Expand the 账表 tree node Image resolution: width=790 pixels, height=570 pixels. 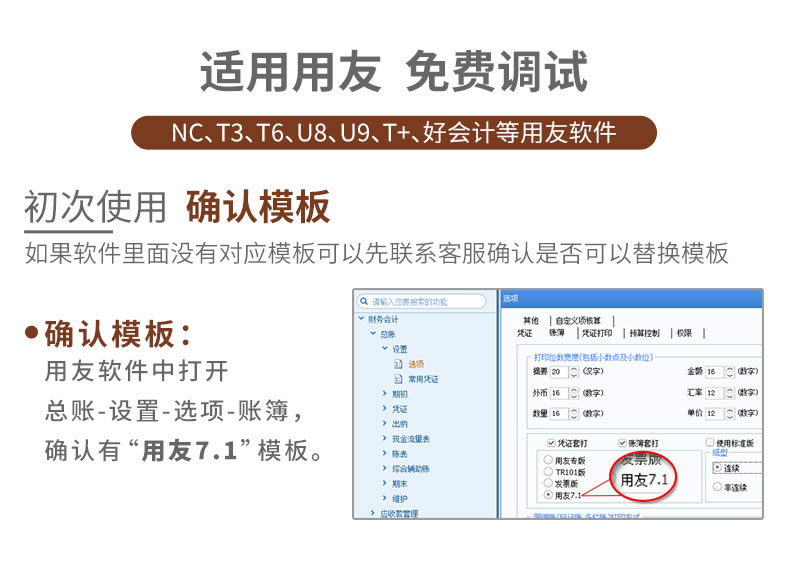[385, 453]
